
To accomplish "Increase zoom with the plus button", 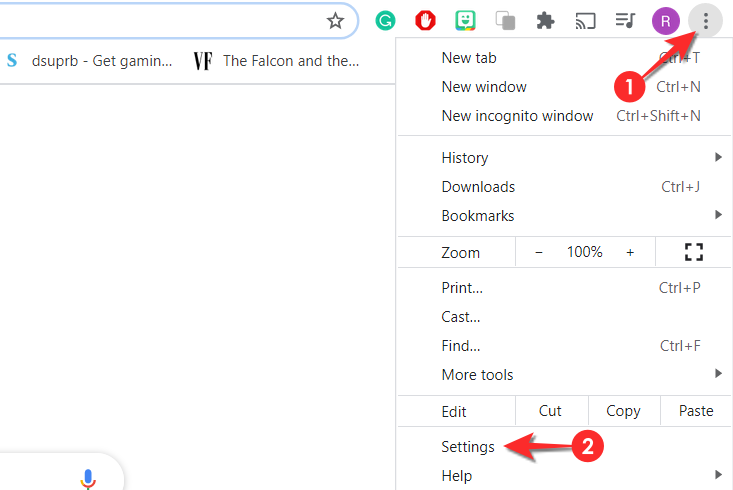I will point(630,252).
